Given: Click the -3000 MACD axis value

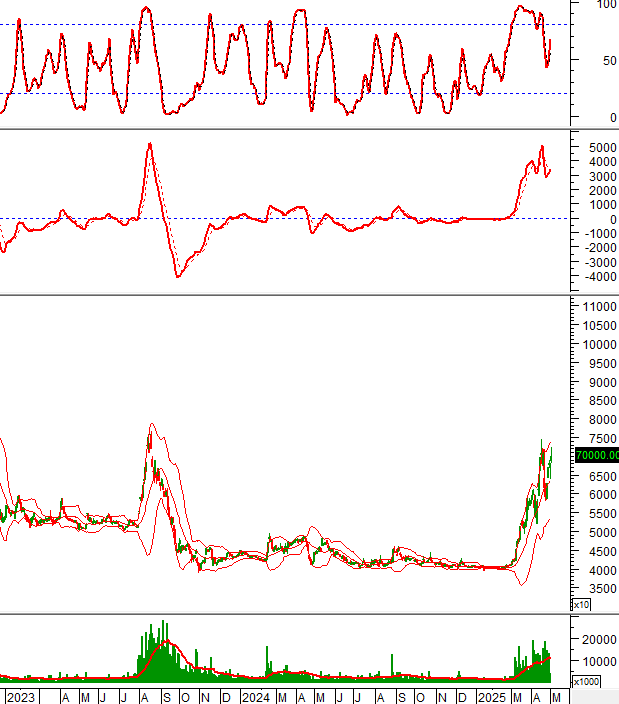Looking at the screenshot, I should click(600, 262).
